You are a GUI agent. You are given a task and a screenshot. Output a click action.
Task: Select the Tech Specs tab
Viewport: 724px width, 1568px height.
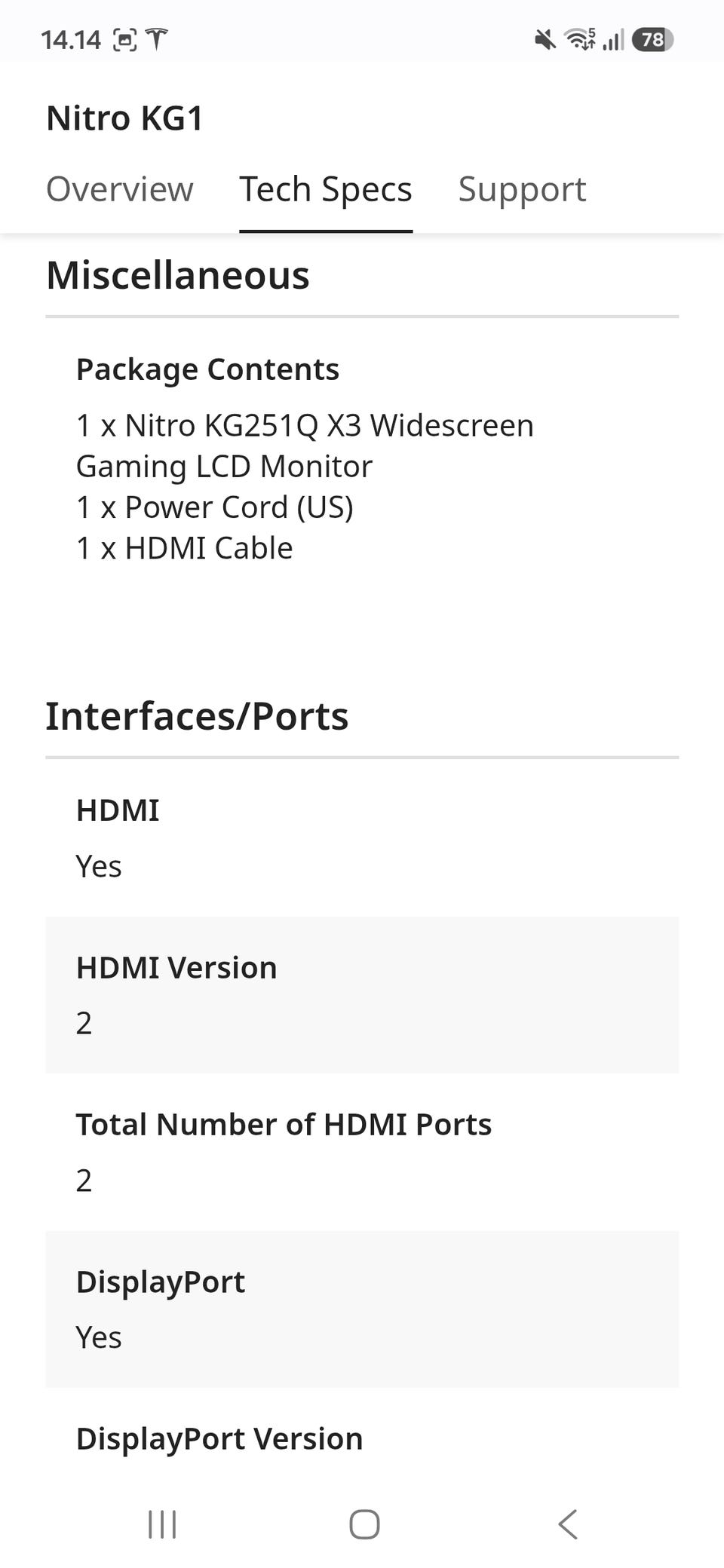(x=326, y=189)
